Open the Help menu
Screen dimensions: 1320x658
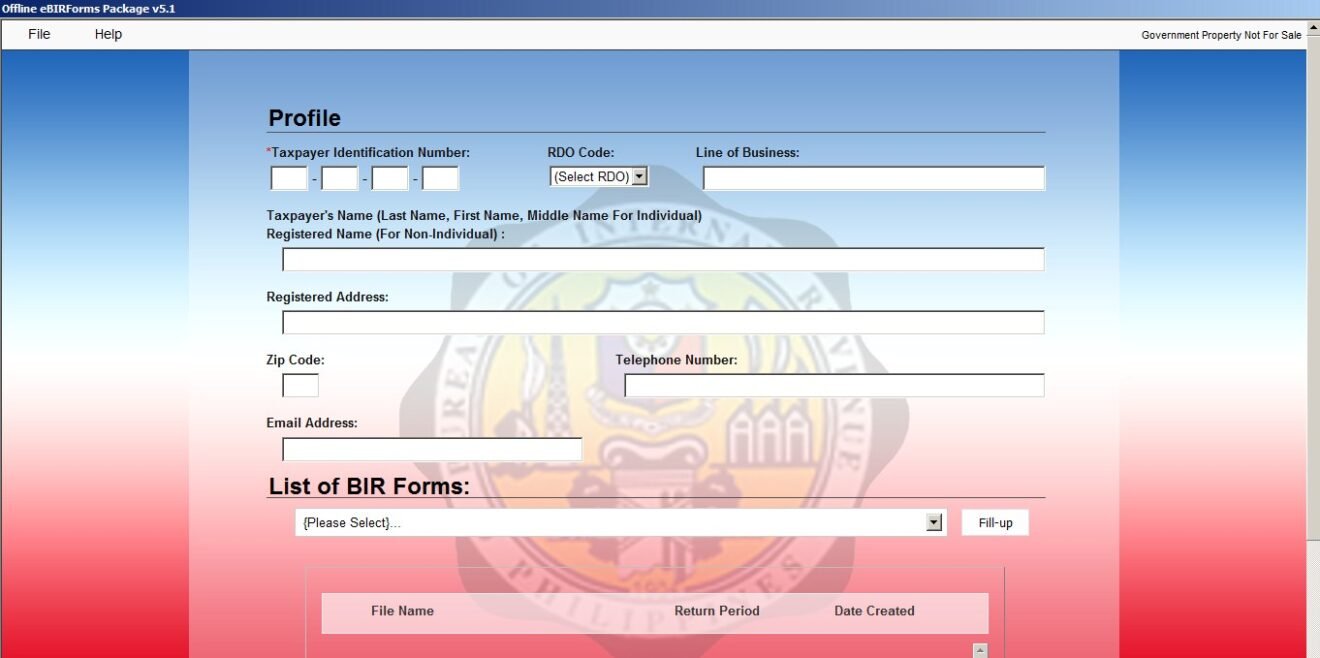108,34
